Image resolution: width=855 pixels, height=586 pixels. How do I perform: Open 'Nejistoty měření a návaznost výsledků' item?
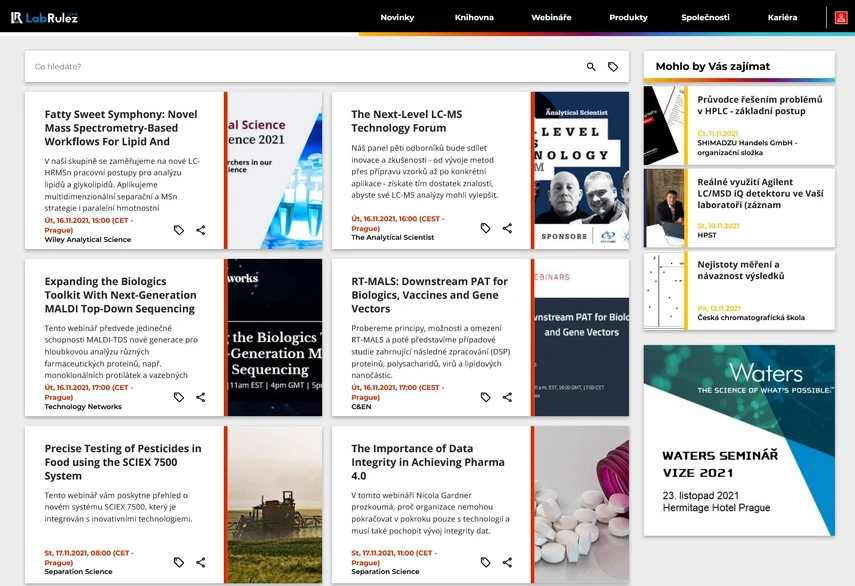pyautogui.click(x=740, y=270)
